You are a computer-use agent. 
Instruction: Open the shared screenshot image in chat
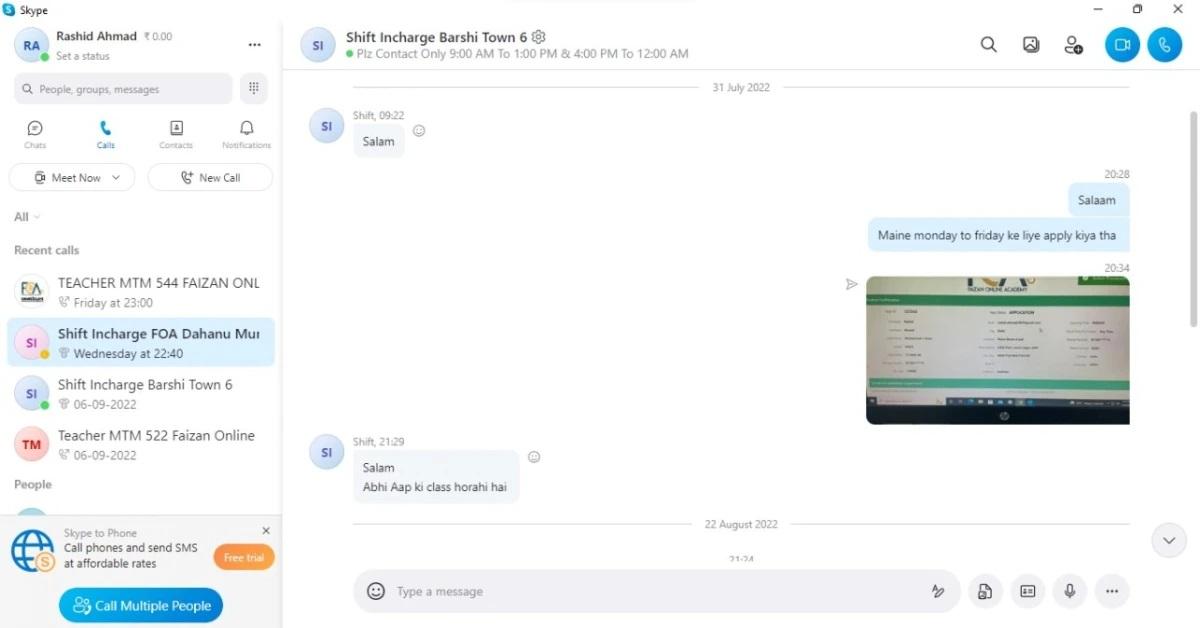997,350
